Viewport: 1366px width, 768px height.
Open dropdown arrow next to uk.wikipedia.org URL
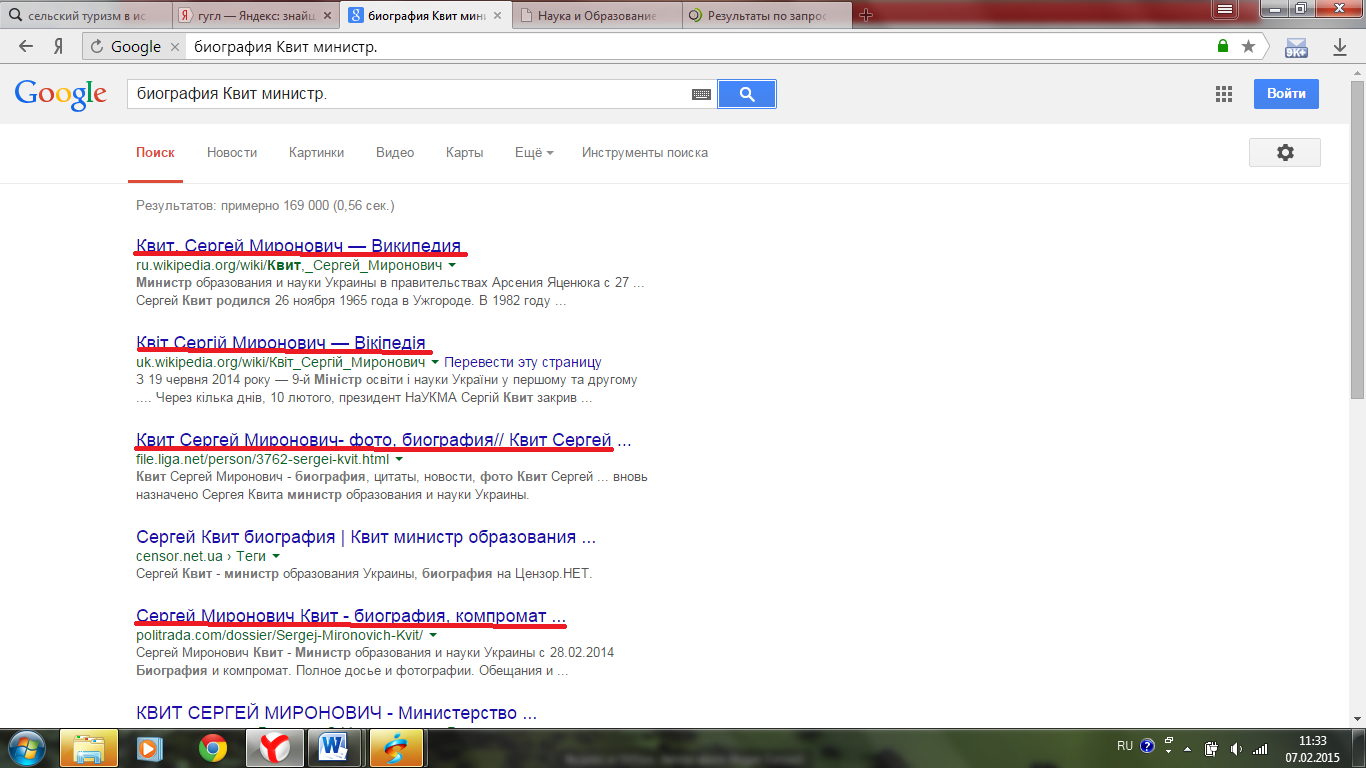pyautogui.click(x=435, y=363)
